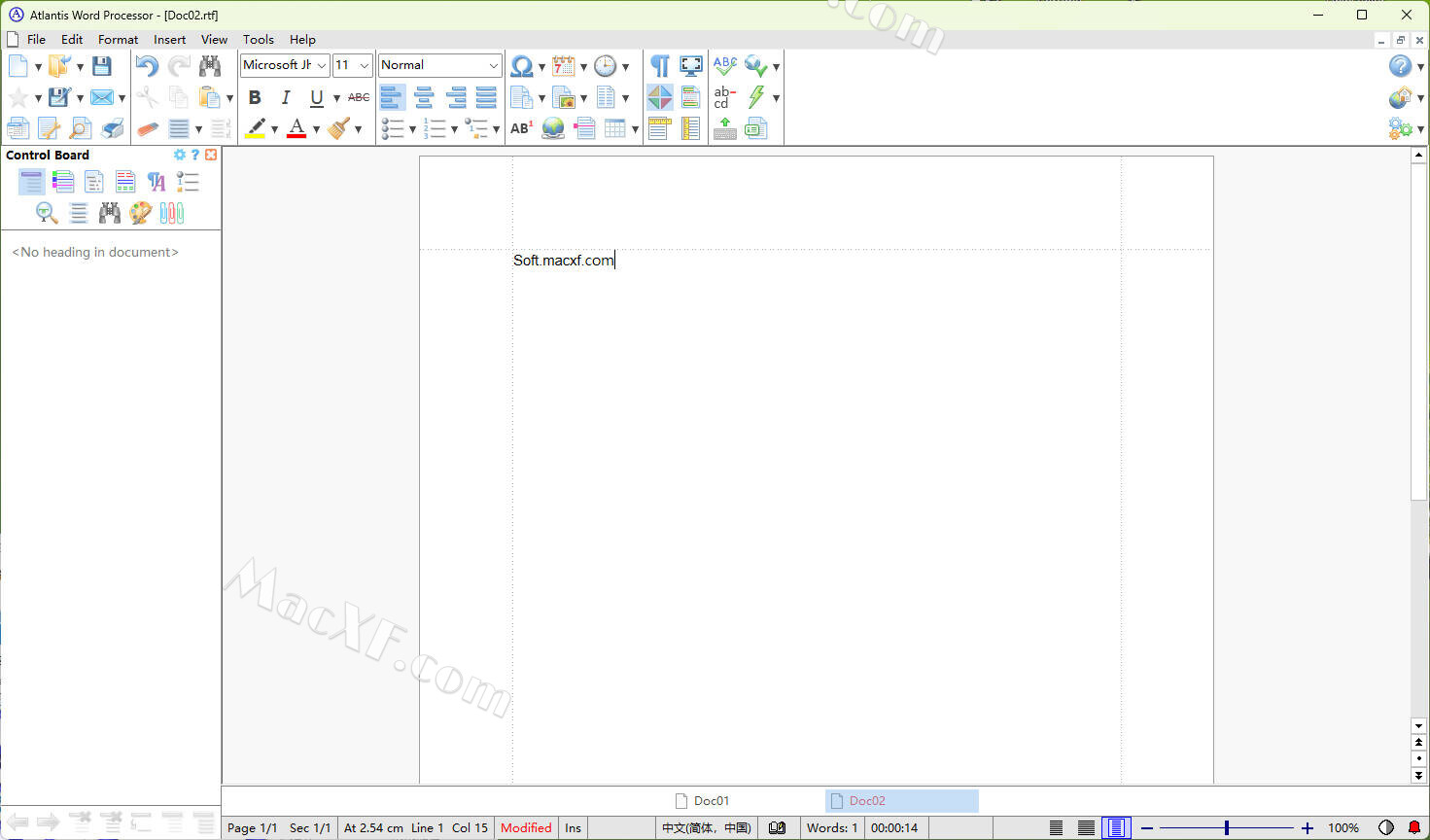Click the Control Board help question mark

click(195, 155)
